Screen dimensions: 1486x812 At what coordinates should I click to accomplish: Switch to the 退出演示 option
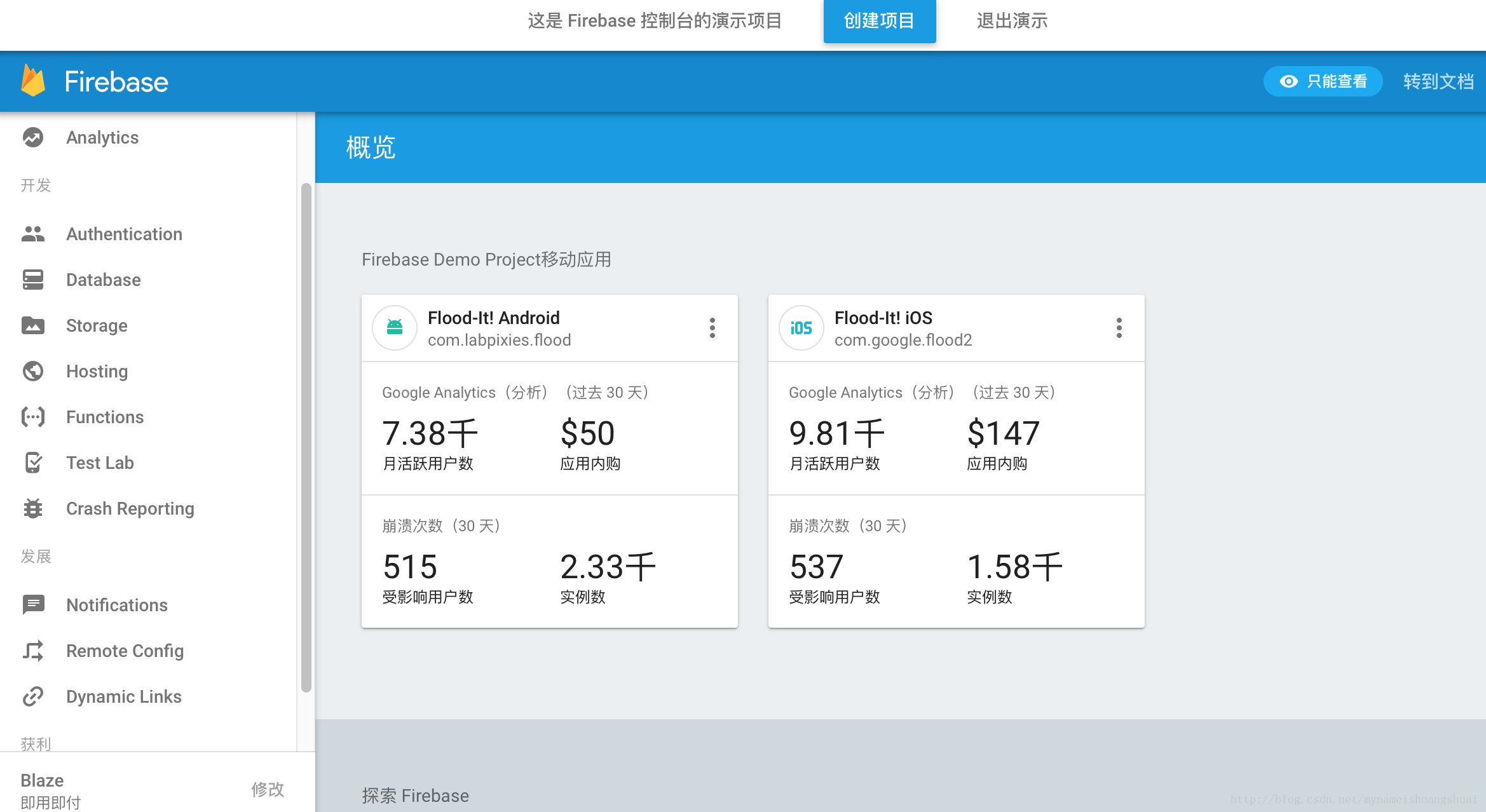pos(1011,21)
